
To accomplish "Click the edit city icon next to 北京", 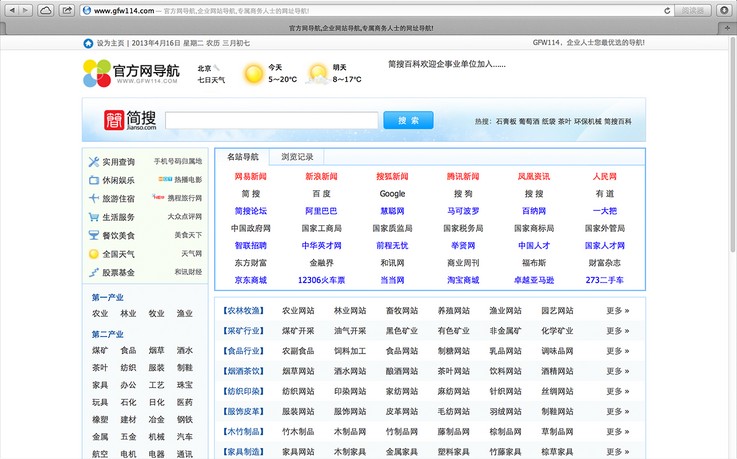I will click(x=216, y=68).
